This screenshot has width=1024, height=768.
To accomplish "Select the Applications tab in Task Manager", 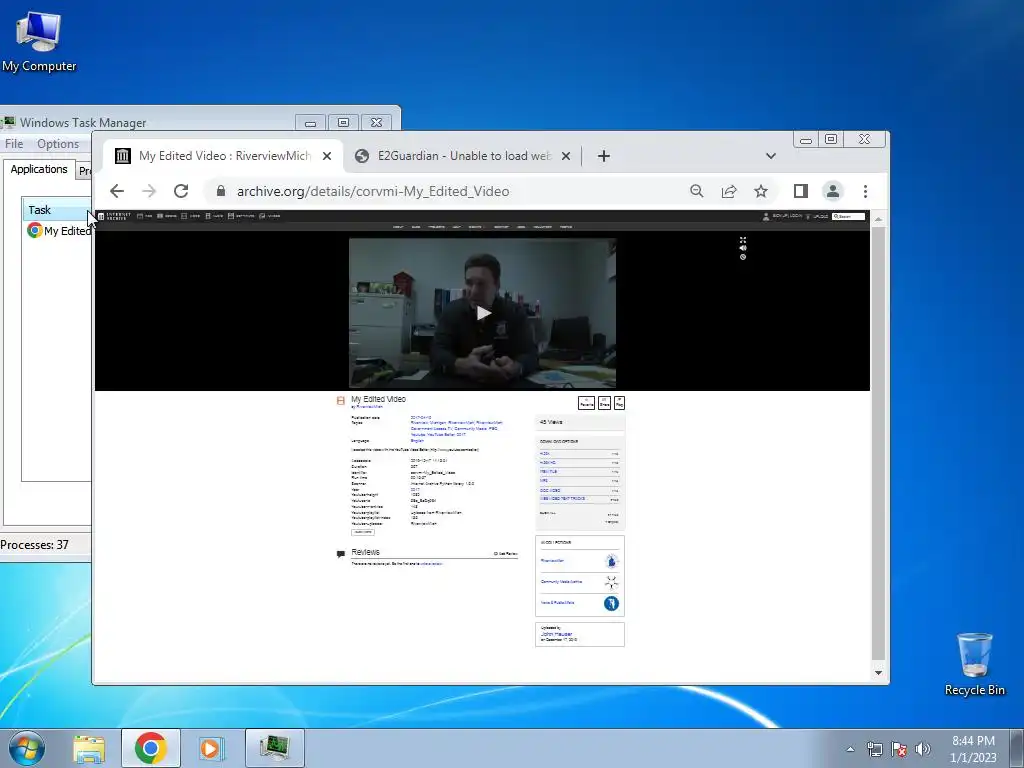I will tap(39, 169).
